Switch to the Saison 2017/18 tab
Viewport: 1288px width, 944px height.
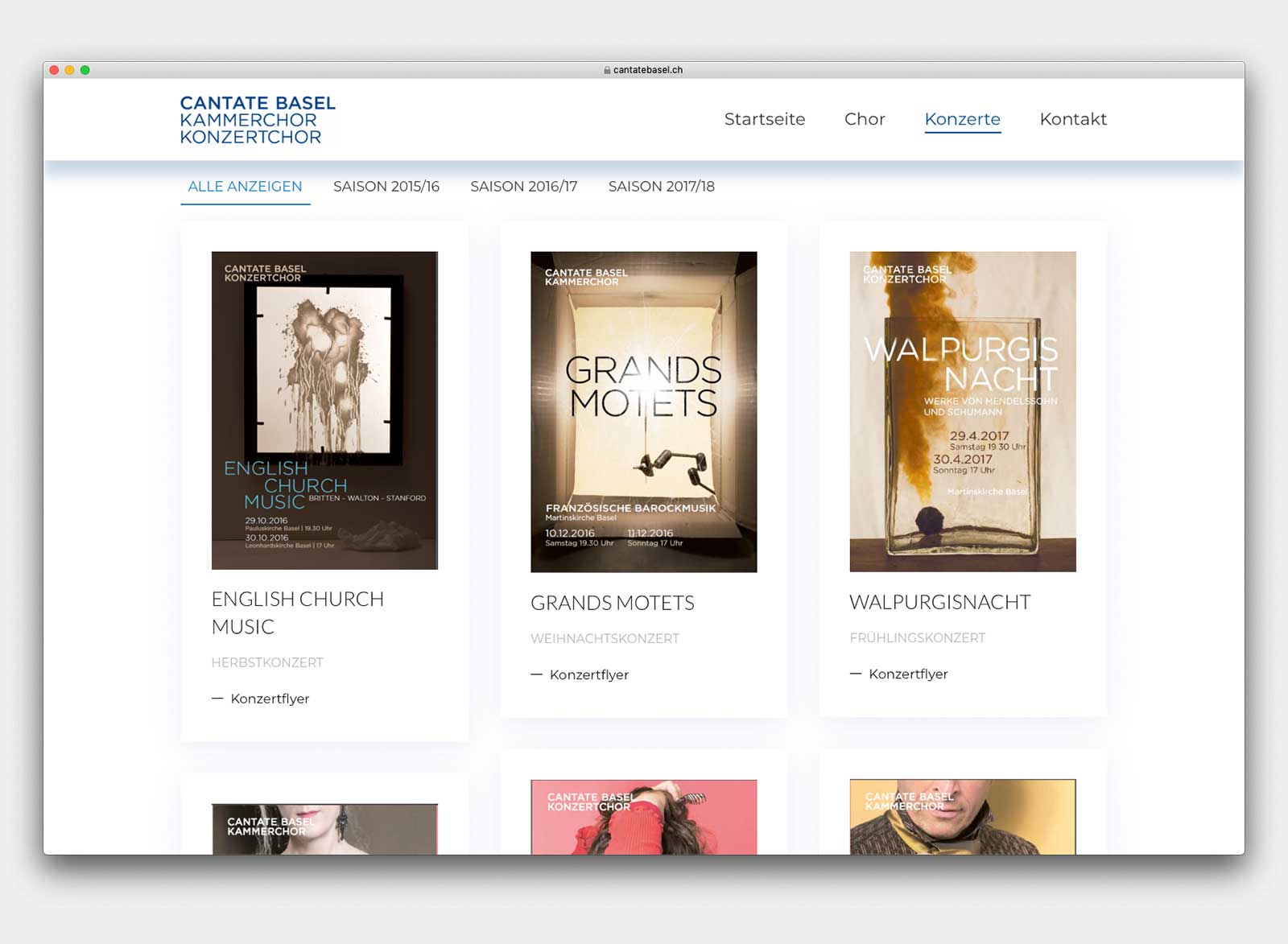(661, 187)
